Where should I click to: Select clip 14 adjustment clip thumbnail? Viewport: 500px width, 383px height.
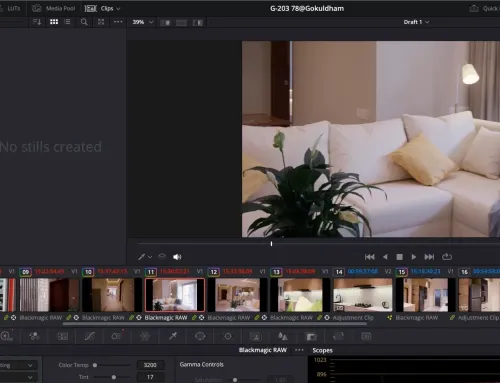[x=363, y=295]
